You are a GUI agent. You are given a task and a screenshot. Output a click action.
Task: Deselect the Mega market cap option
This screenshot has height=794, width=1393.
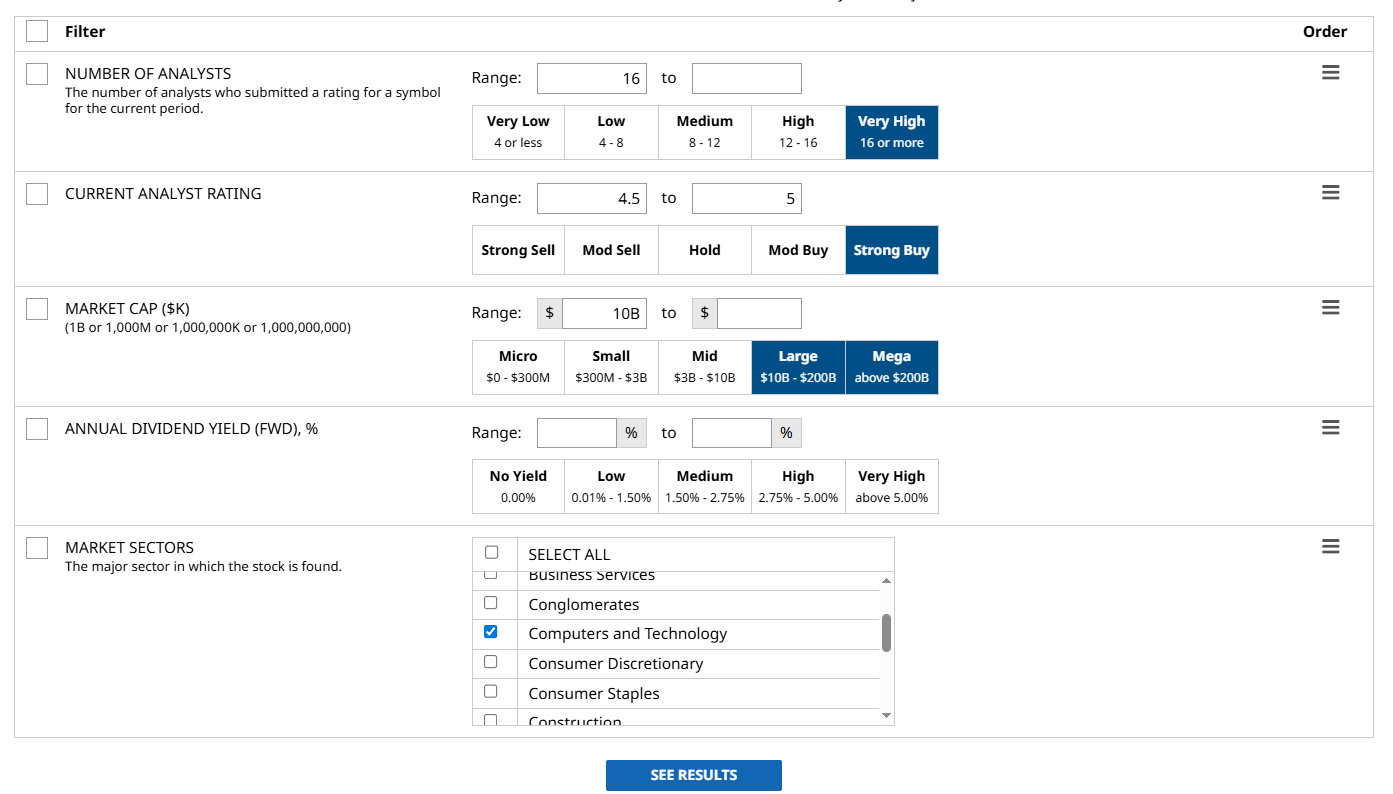[891, 367]
